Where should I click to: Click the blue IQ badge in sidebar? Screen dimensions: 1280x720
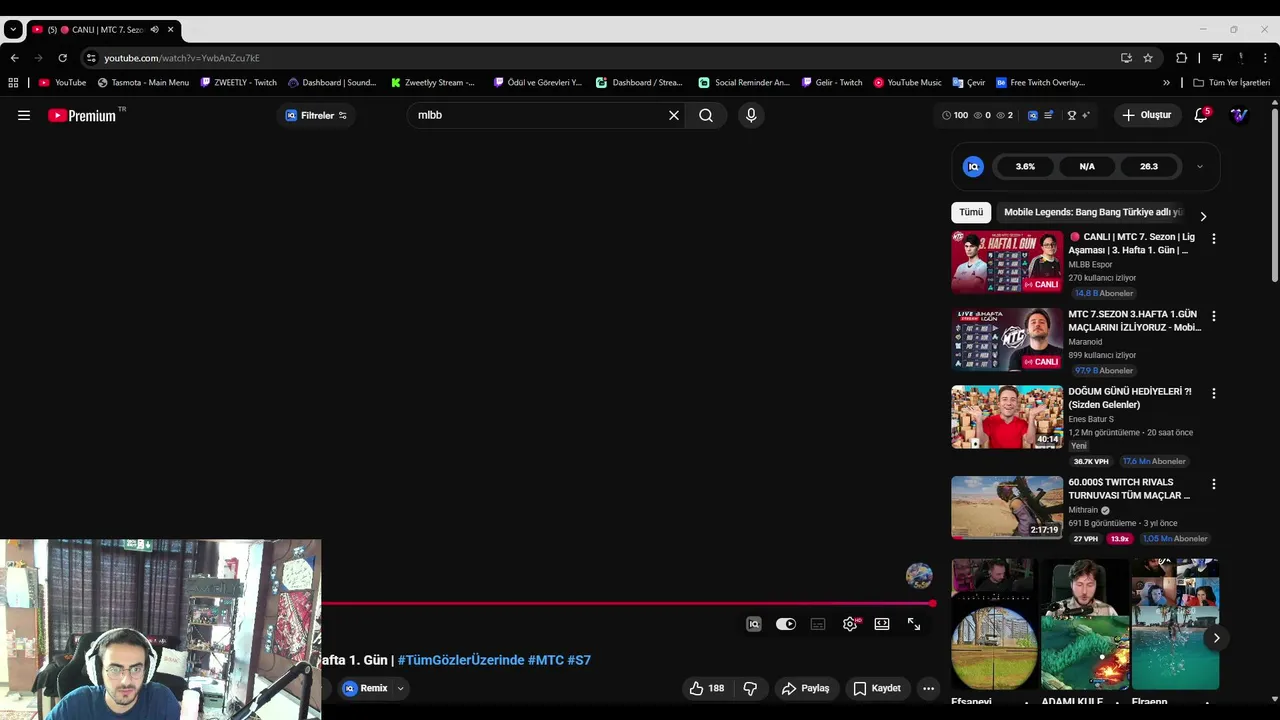(973, 167)
